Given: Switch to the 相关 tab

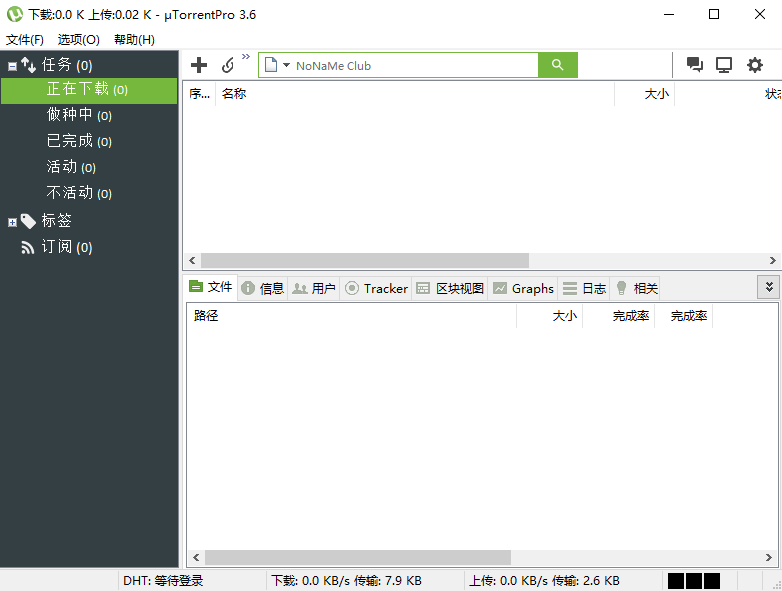Looking at the screenshot, I should tap(635, 288).
